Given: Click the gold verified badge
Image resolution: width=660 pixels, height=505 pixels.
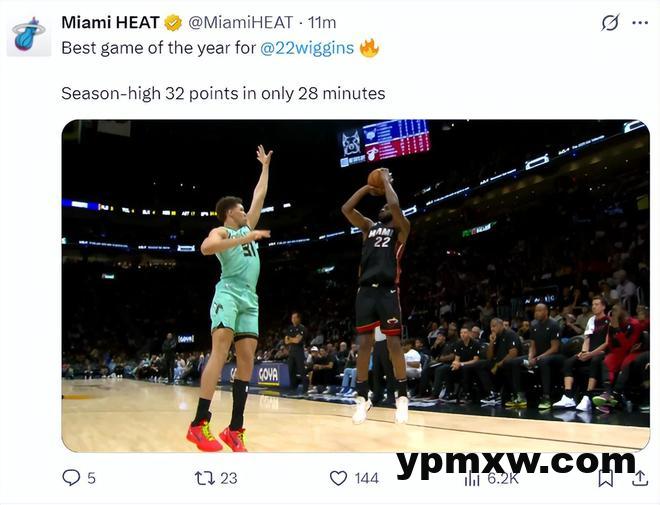Looking at the screenshot, I should tap(173, 23).
